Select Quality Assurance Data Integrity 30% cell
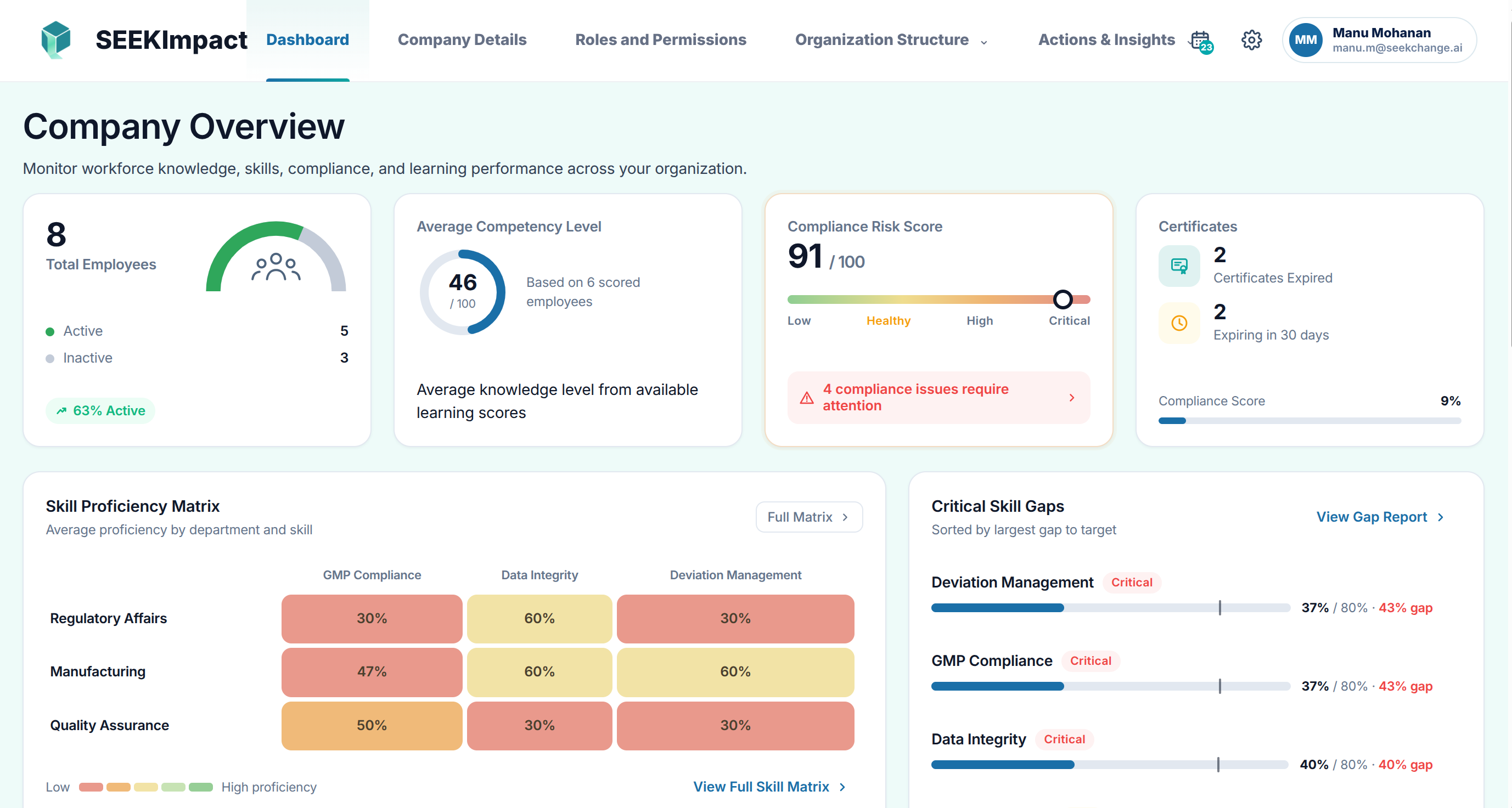Image resolution: width=1512 pixels, height=808 pixels. pyautogui.click(x=539, y=726)
